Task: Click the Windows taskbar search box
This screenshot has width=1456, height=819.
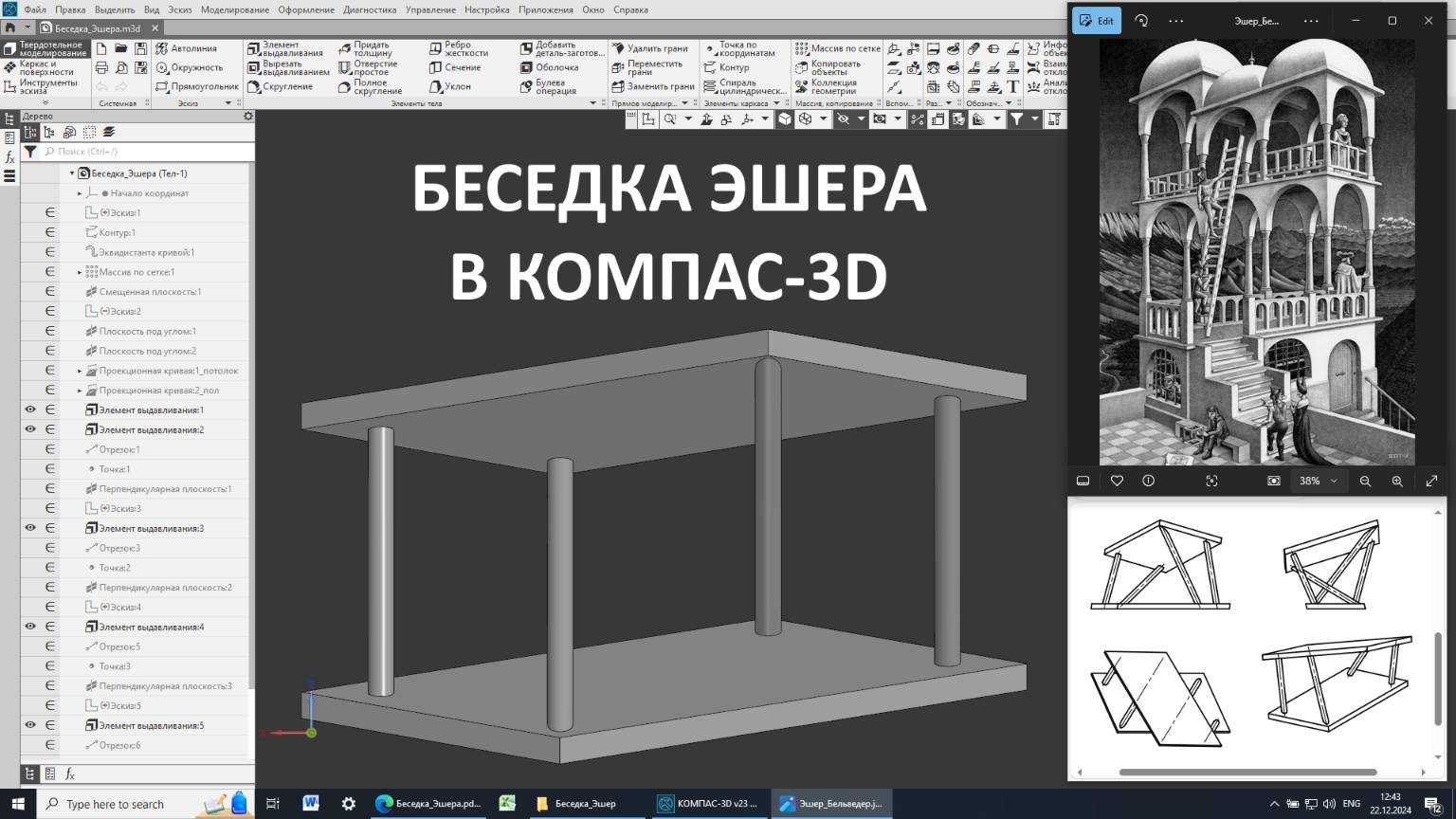Action: coord(145,804)
